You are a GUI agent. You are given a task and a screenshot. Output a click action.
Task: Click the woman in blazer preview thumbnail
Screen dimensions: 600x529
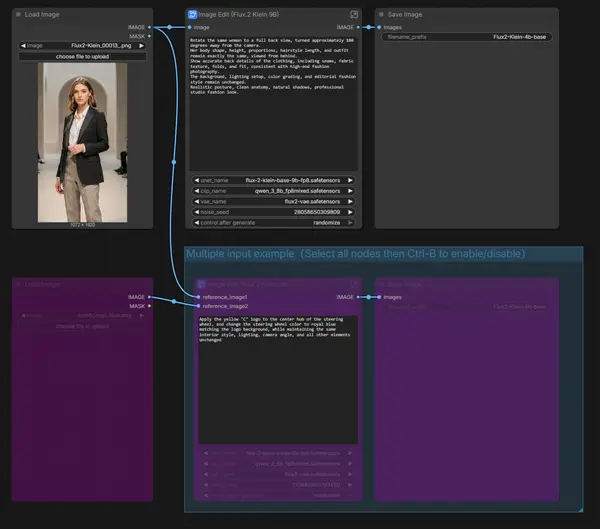(x=82, y=142)
